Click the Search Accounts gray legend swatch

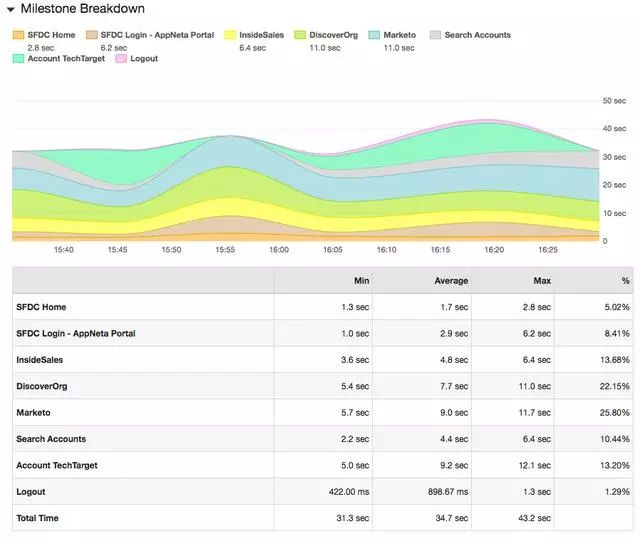tap(436, 35)
